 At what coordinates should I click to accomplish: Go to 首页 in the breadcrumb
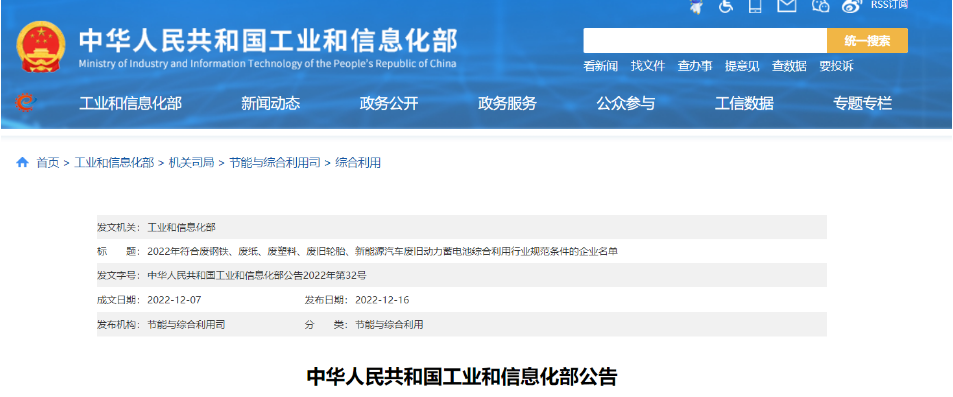48,163
